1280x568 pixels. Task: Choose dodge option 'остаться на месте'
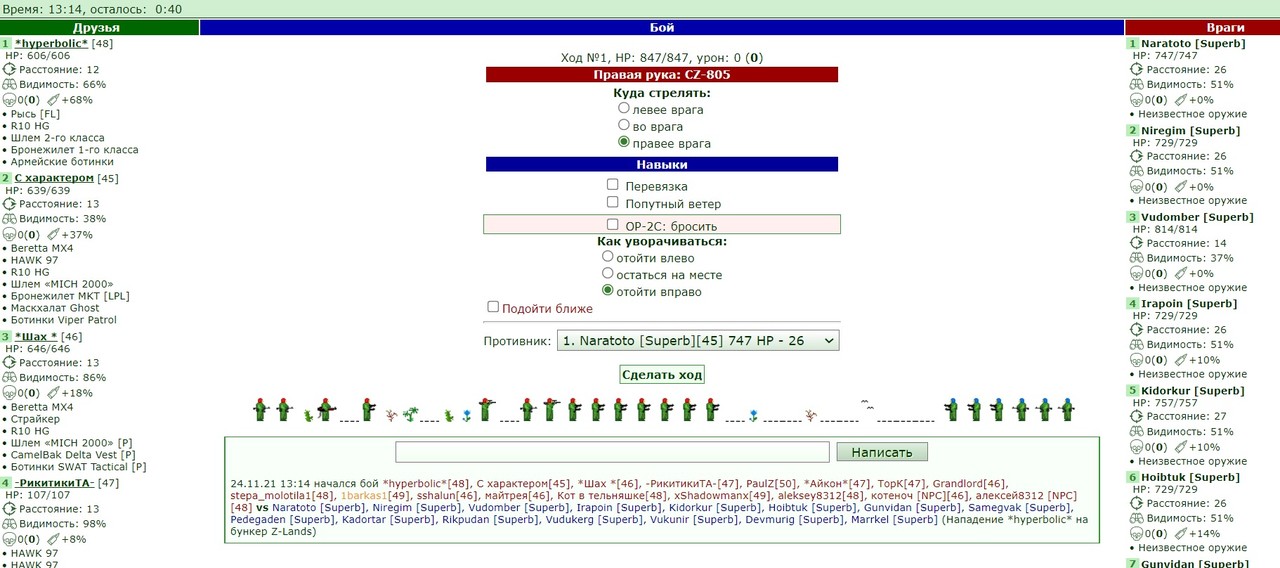(608, 273)
